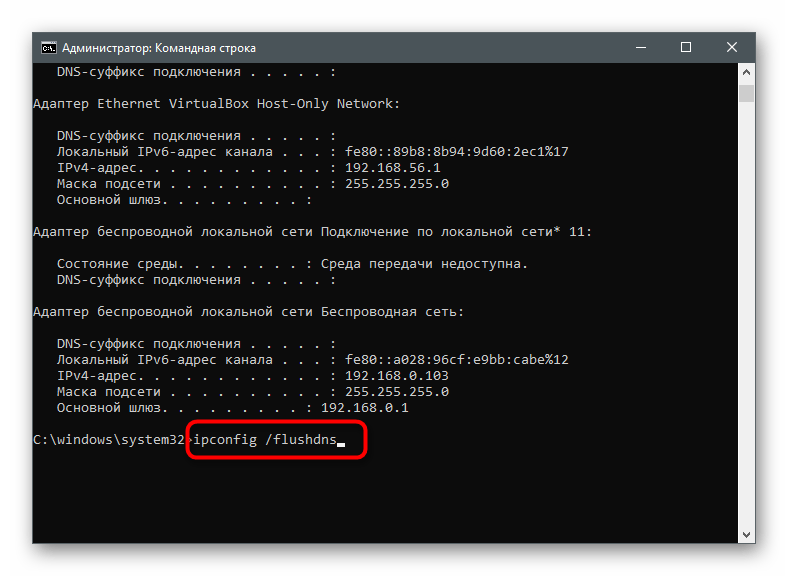The image size is (788, 576).
Task: Click the IPv6 address fe80::a028:96cf:e9bb:cabe%12
Action: tap(456, 359)
